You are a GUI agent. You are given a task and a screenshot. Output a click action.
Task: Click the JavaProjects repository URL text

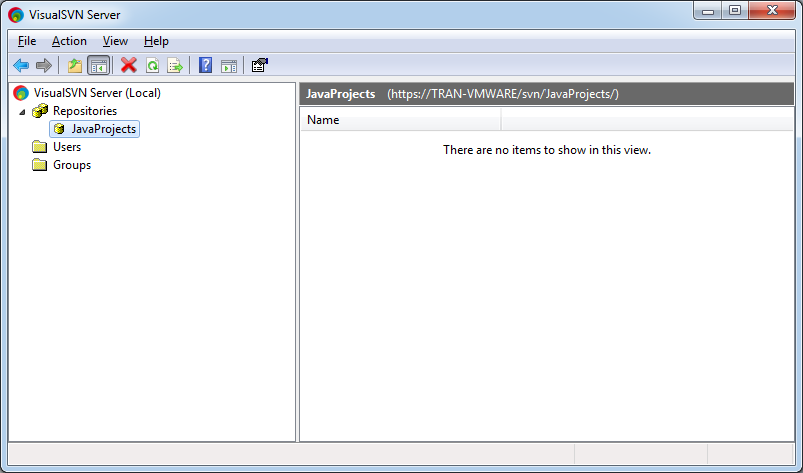pyautogui.click(x=503, y=94)
